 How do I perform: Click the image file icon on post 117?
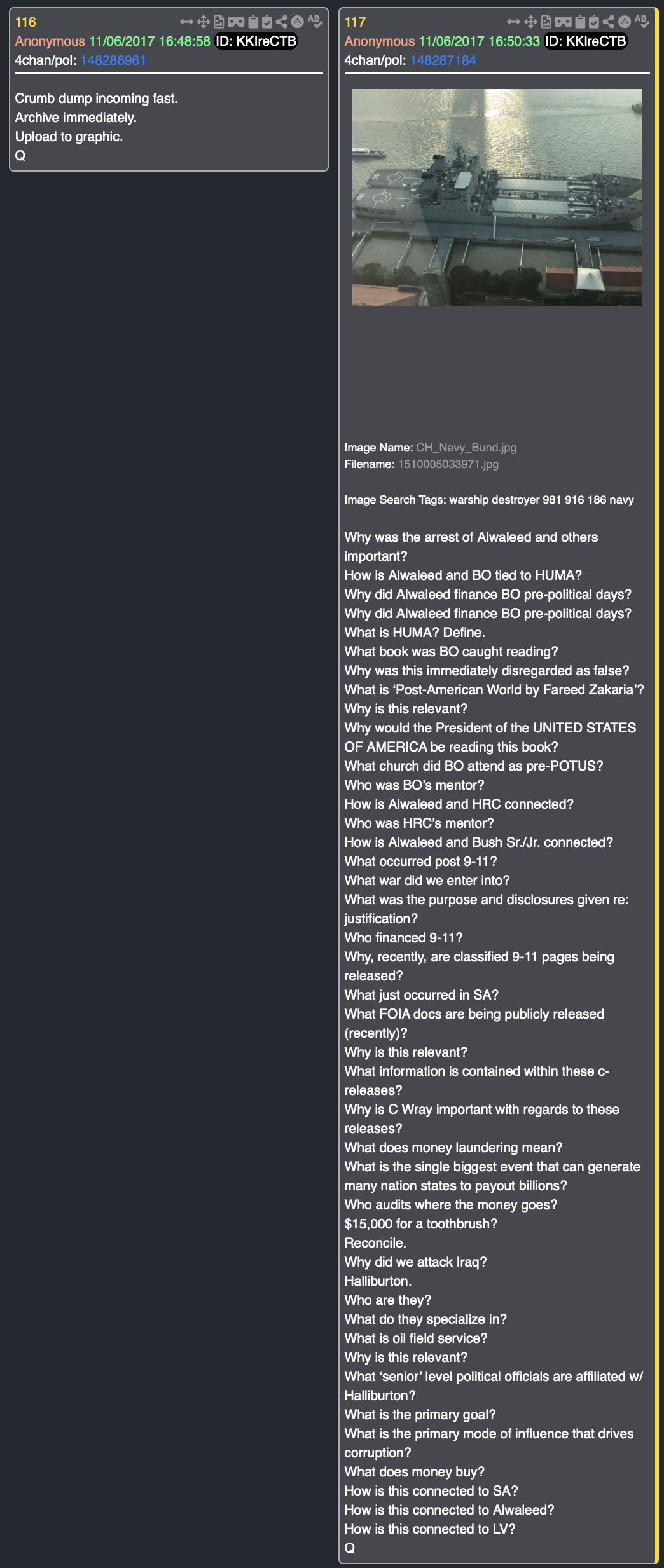[546, 22]
